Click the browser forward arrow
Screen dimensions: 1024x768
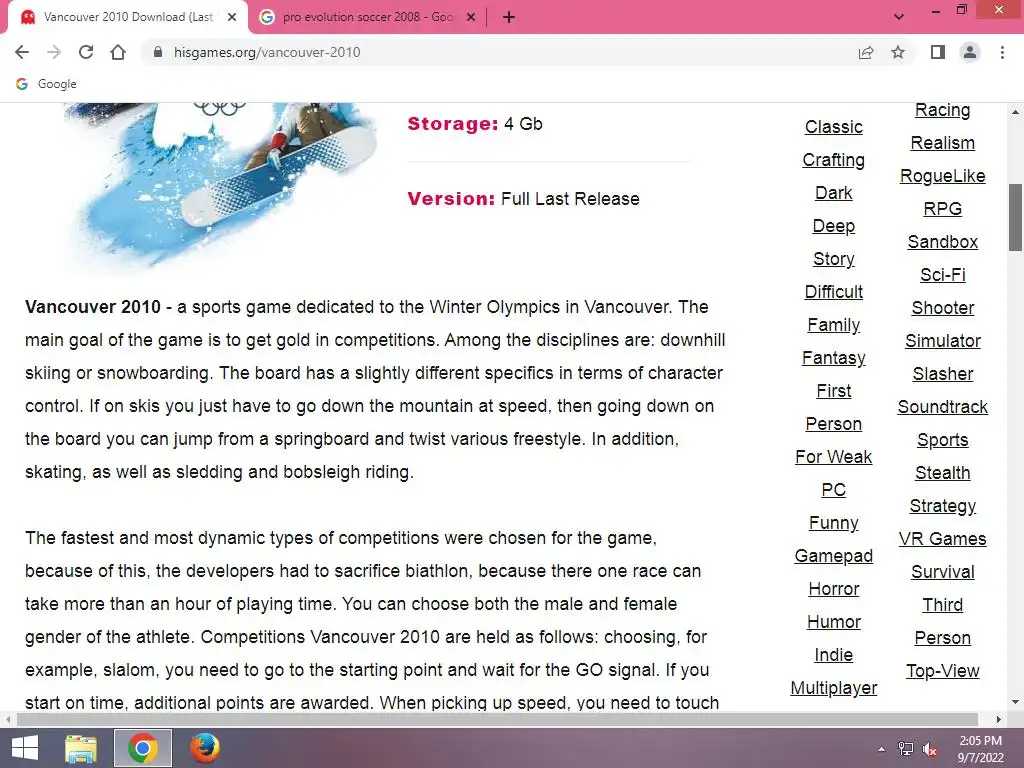click(54, 52)
